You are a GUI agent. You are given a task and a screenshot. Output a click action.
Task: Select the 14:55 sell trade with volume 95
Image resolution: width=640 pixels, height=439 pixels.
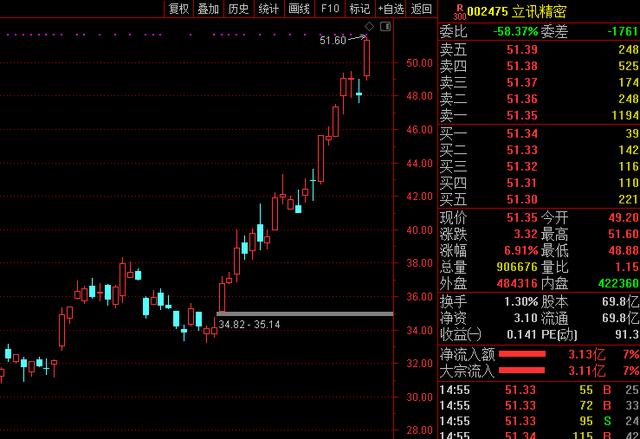539,421
